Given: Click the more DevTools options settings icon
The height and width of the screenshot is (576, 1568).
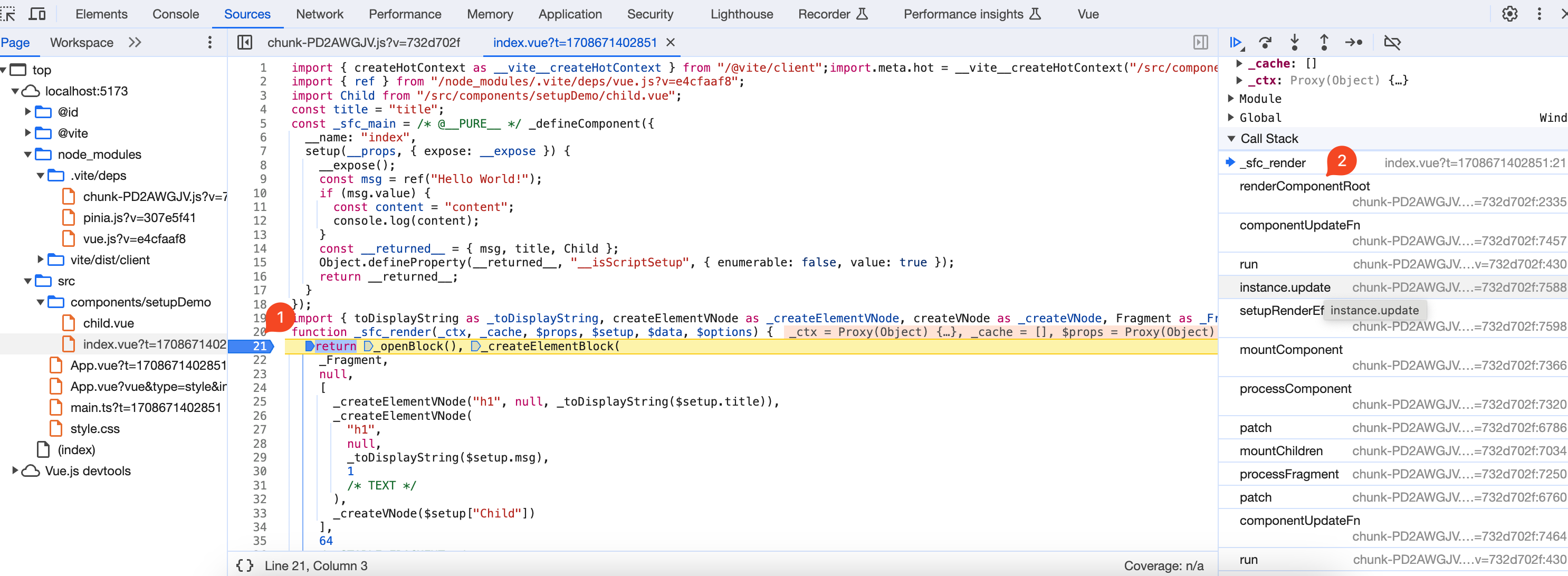Looking at the screenshot, I should tap(1539, 14).
